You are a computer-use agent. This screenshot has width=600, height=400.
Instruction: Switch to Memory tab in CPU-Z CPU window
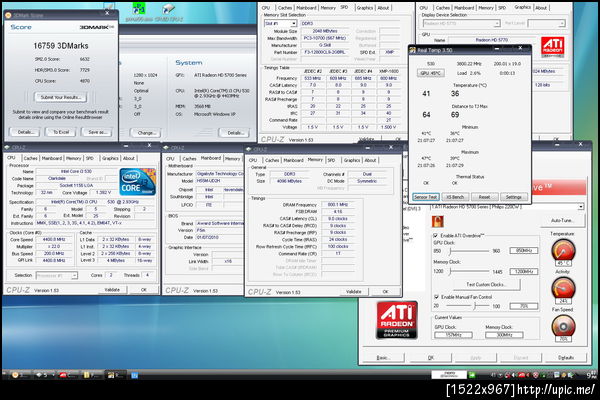tap(73, 158)
